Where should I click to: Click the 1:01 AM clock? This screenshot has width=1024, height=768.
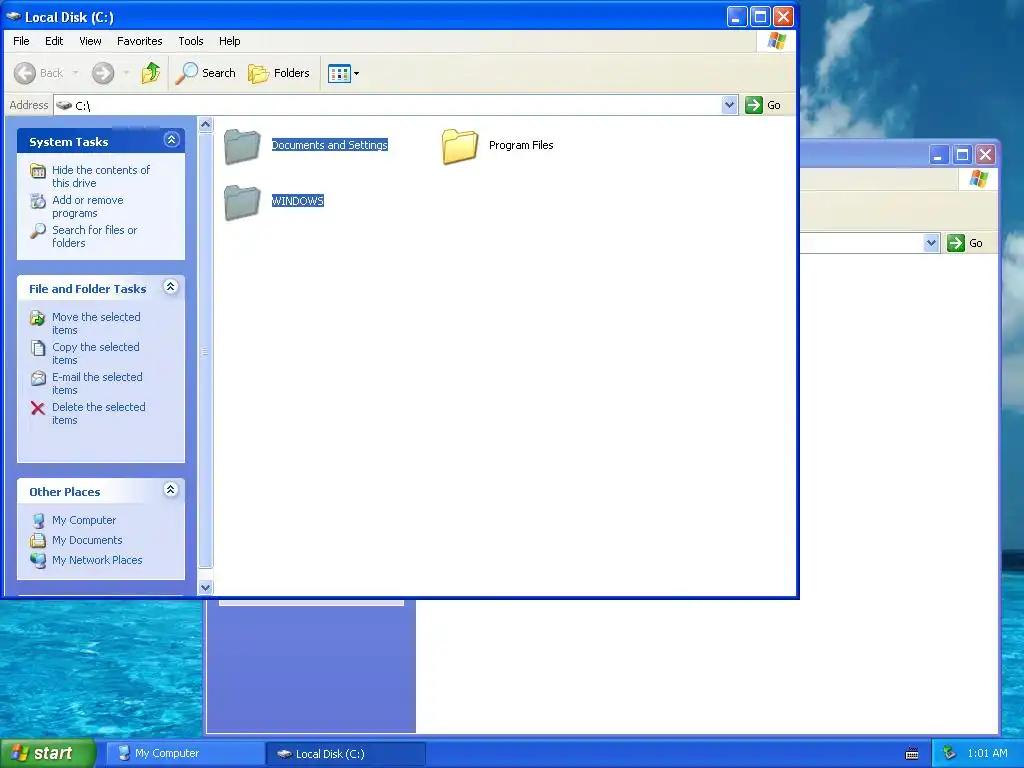[x=987, y=753]
